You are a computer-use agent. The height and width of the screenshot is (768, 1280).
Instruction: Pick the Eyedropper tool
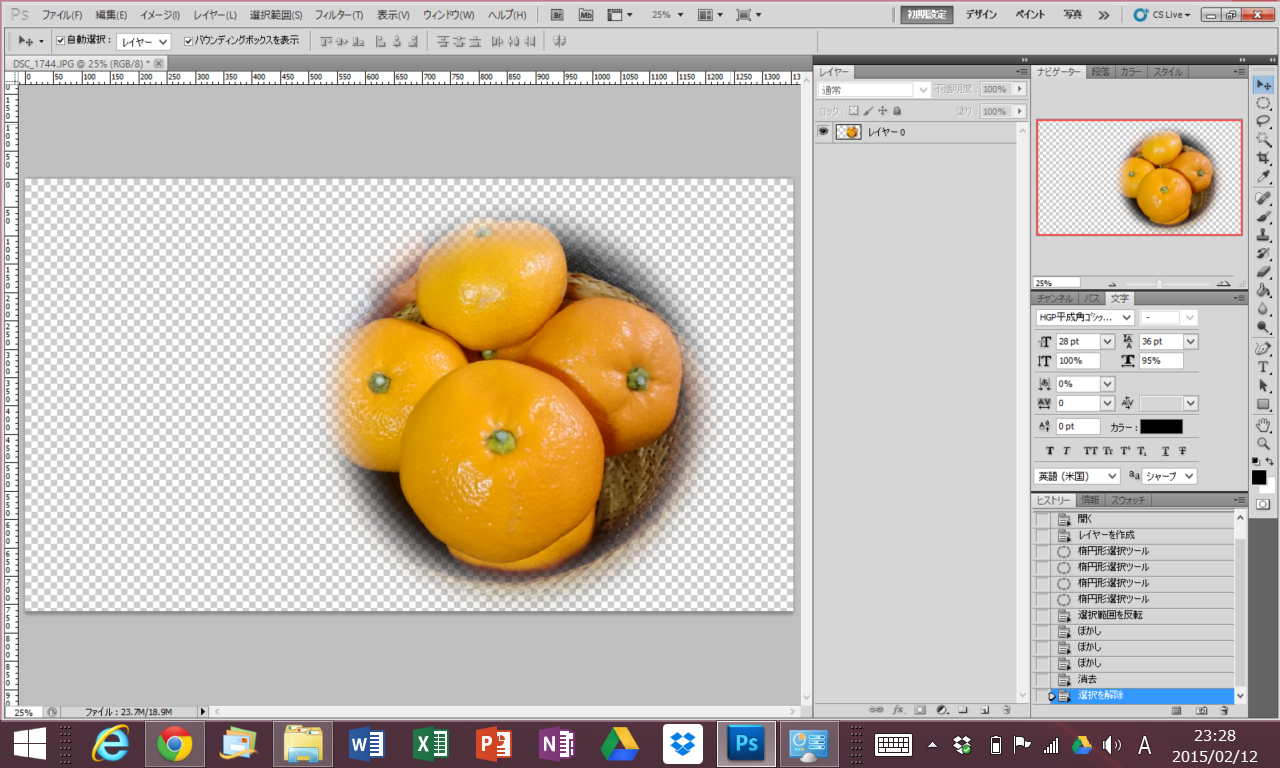tap(1263, 177)
